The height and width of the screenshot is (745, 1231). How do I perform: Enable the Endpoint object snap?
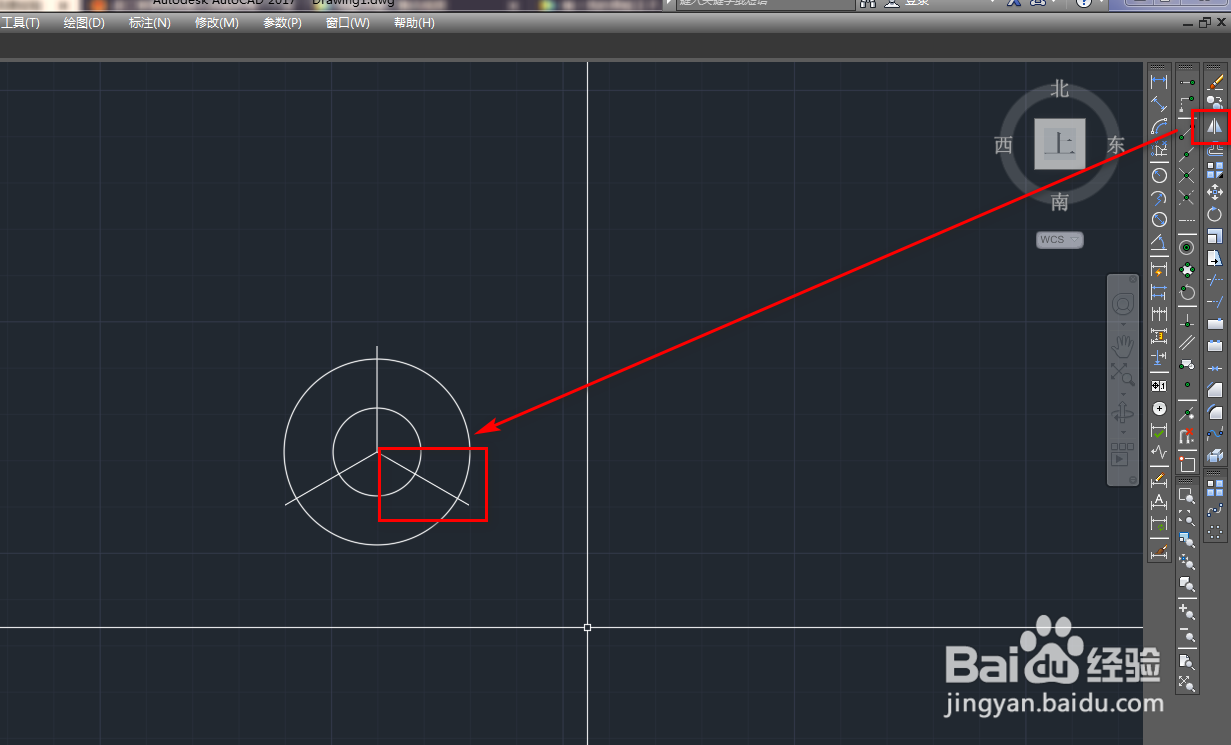pos(1187,131)
